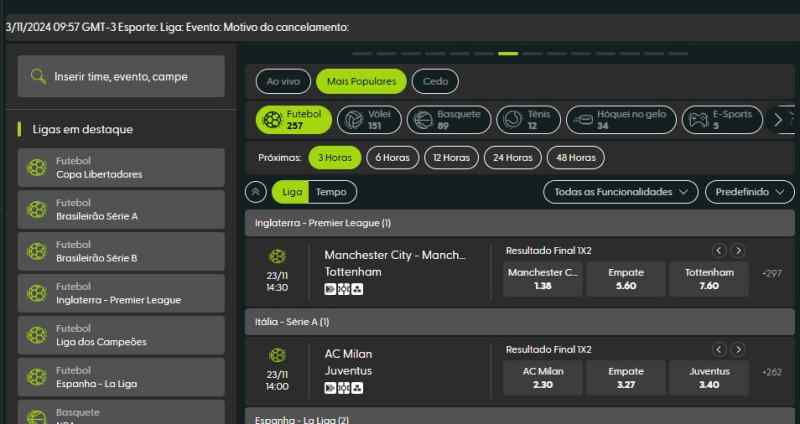Image resolution: width=800 pixels, height=424 pixels.
Task: Bet on Manchester City at 1.38
Action: pos(543,279)
